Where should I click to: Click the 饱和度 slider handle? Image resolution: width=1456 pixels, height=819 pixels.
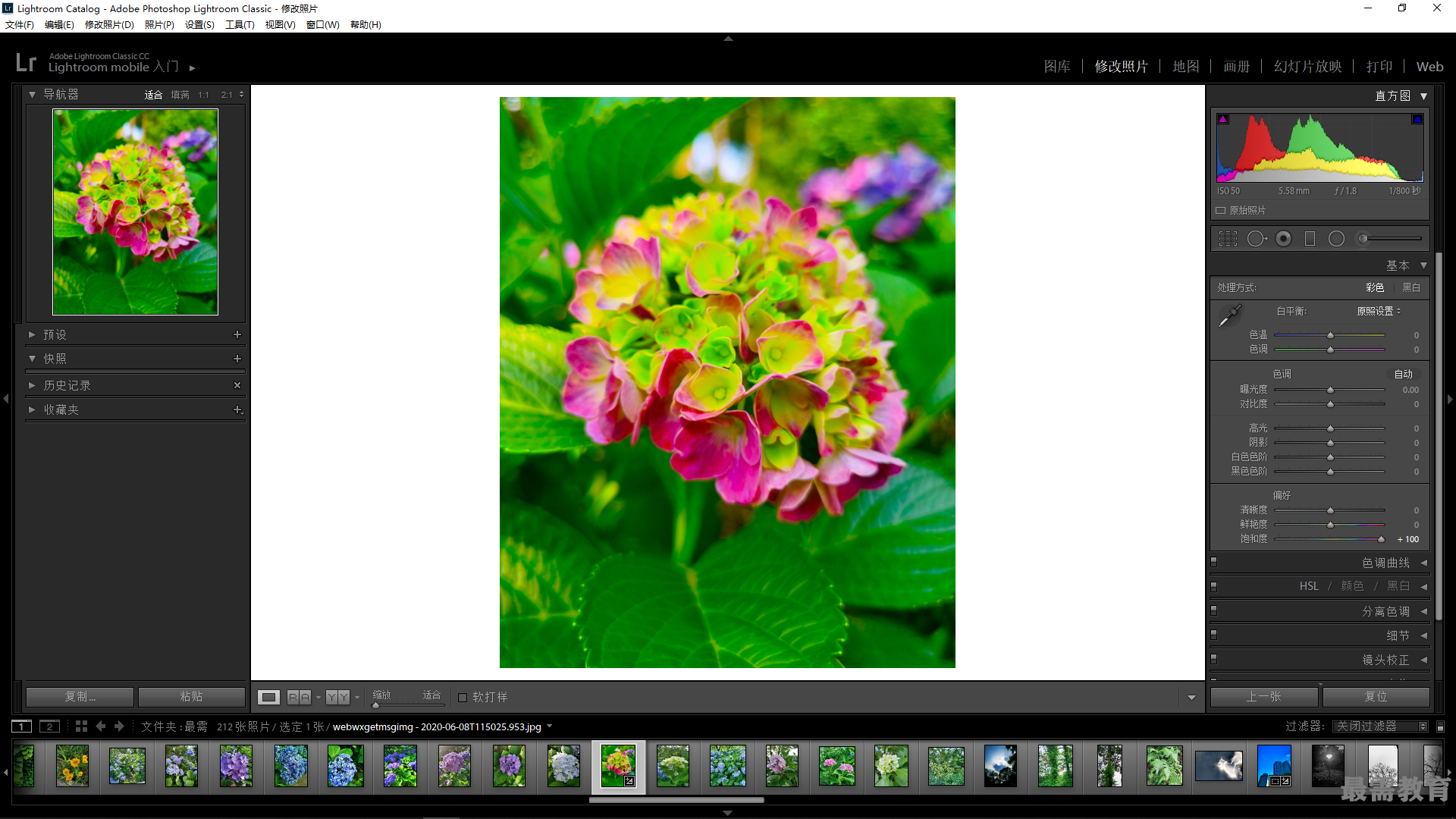[1381, 539]
